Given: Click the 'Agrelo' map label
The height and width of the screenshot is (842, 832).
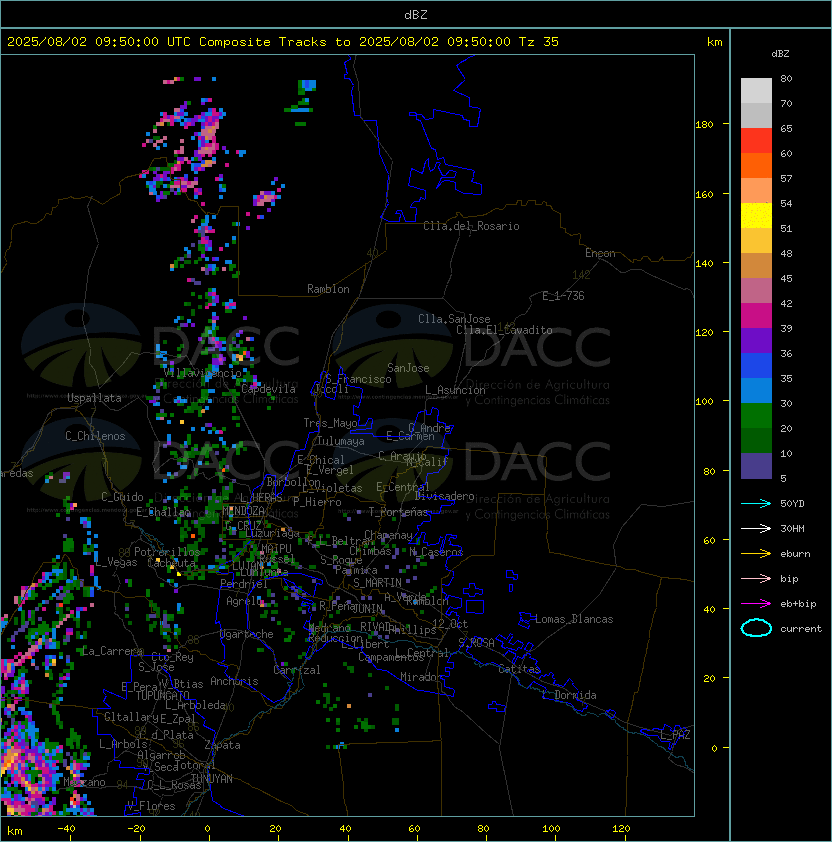Looking at the screenshot, I should pyautogui.click(x=244, y=601).
